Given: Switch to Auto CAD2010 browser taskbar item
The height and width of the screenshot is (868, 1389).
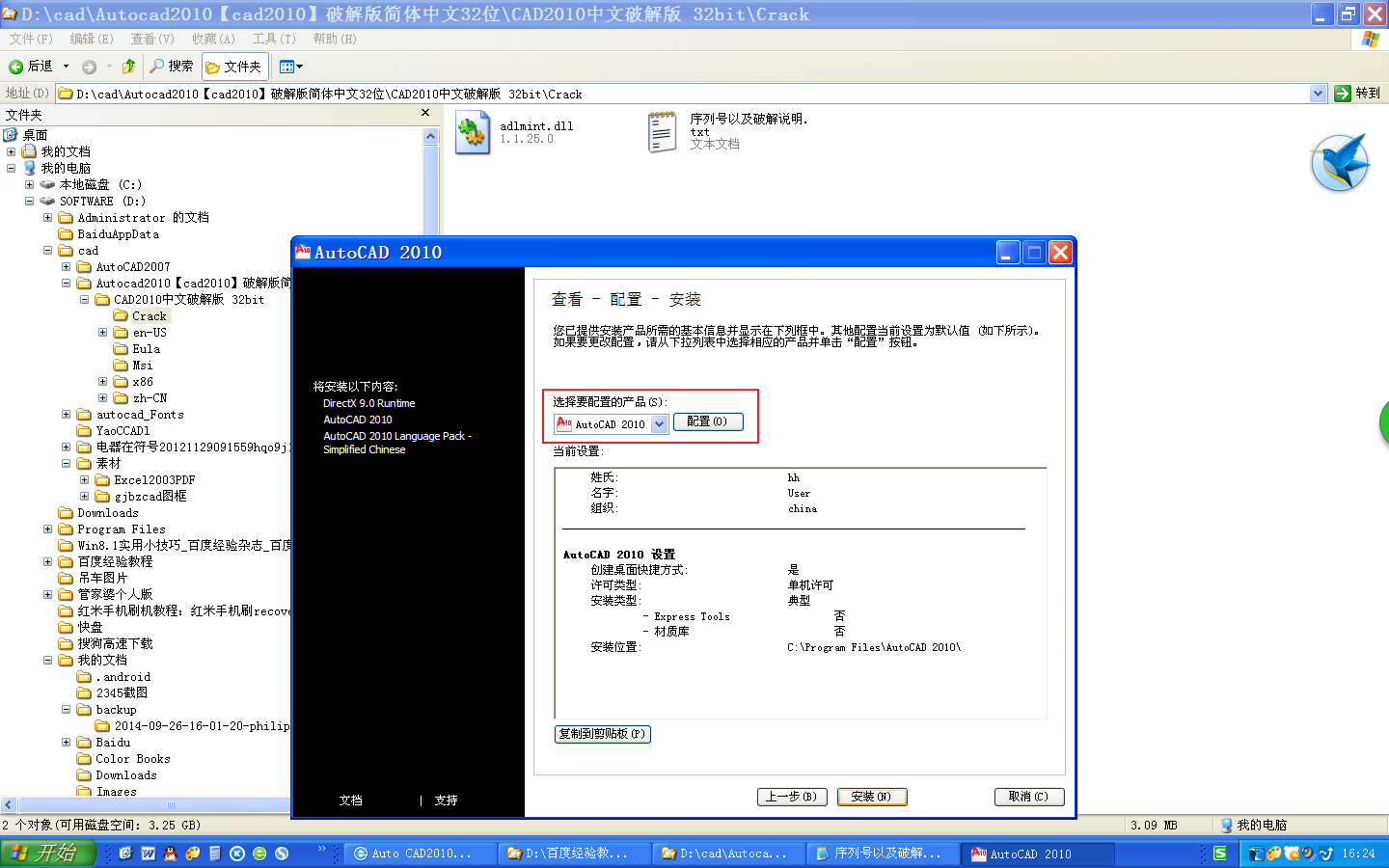Looking at the screenshot, I should coord(421,854).
